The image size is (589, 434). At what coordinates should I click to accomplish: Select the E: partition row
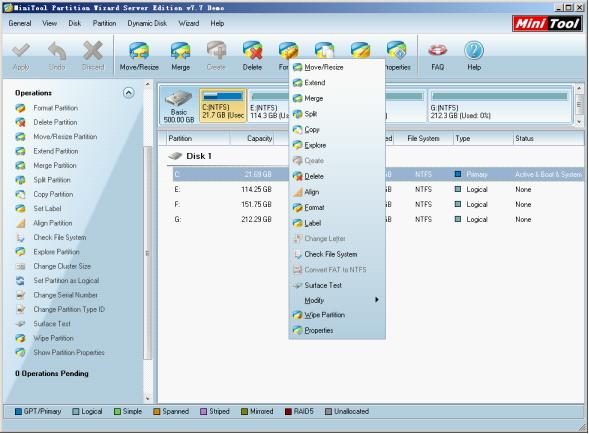tap(378, 189)
